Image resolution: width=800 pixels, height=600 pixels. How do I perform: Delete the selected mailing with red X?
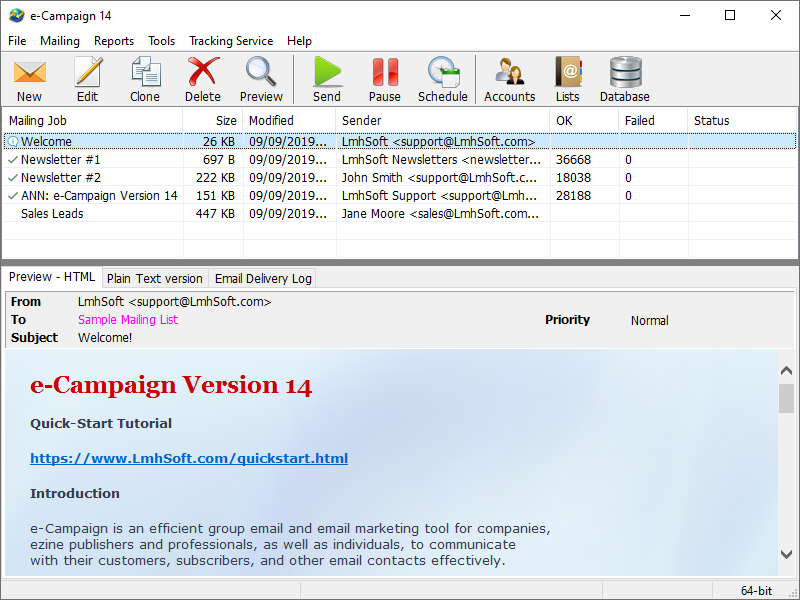click(x=203, y=80)
